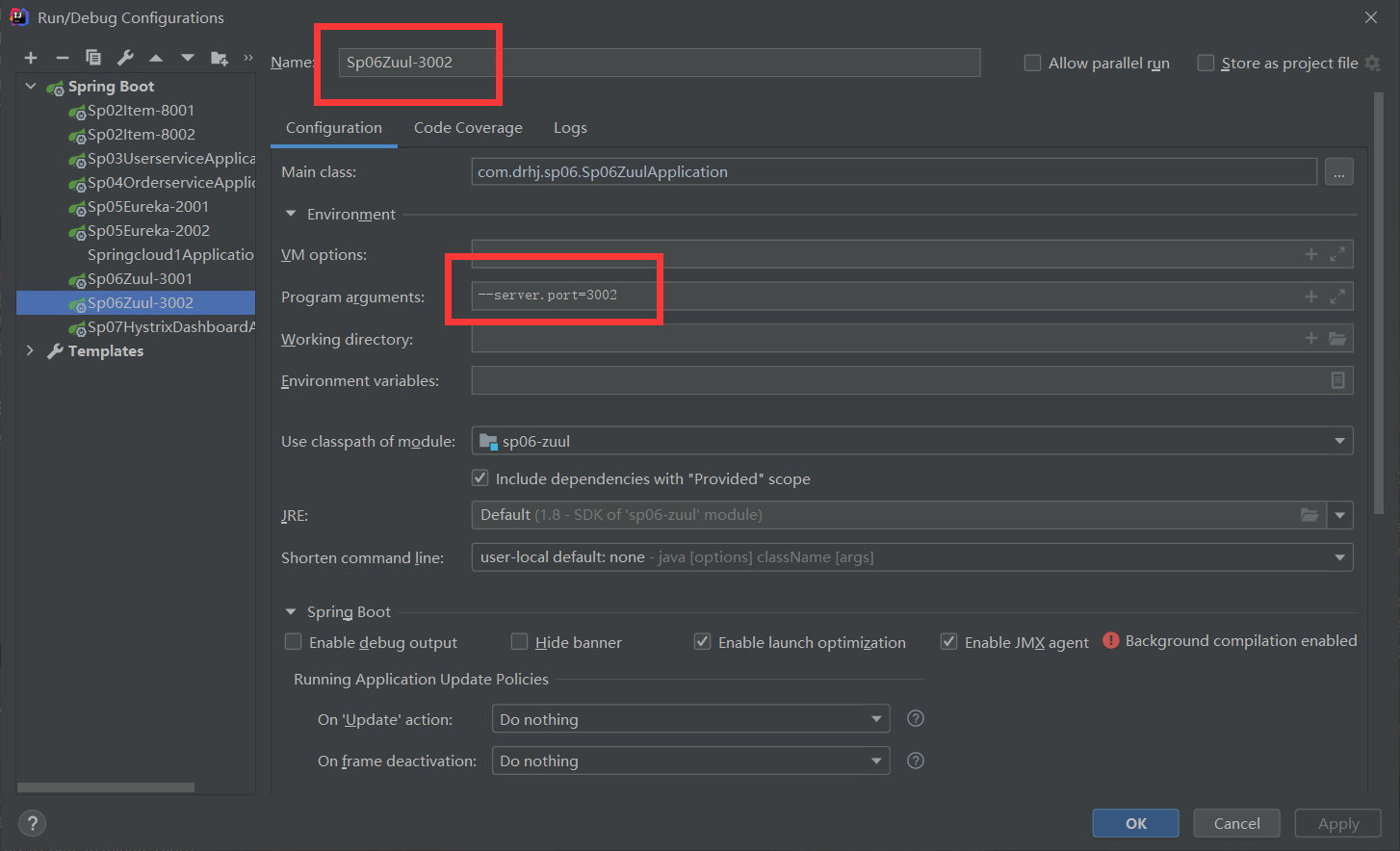Viewport: 1400px width, 851px height.
Task: Click the Name input field
Action: coord(660,63)
